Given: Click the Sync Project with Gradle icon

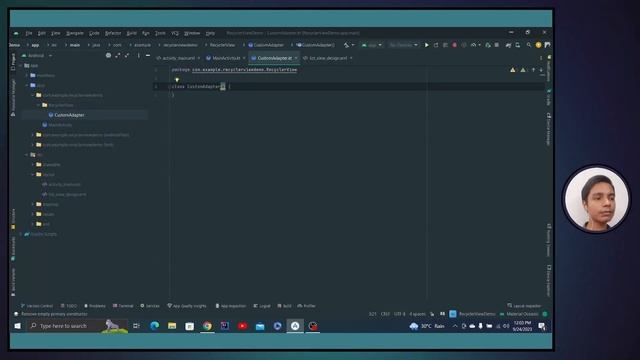Looking at the screenshot, I should (x=508, y=45).
